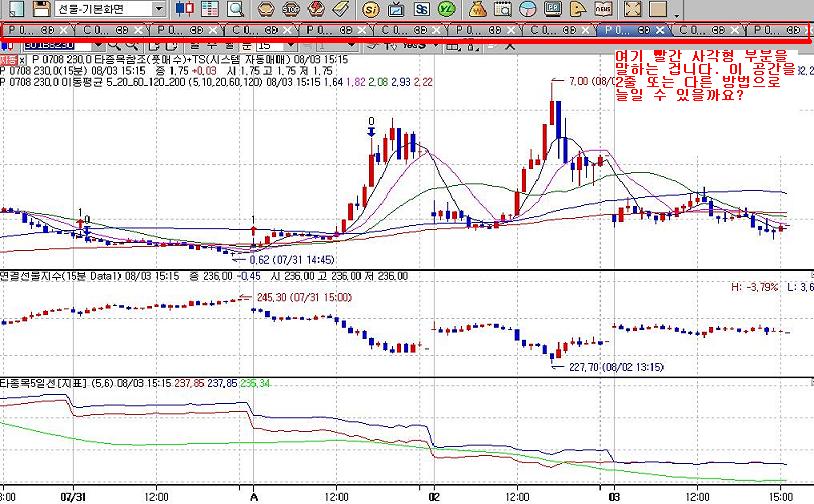Screen dimensions: 814x504
Task: Open the NEWS icon
Action: pos(603,9)
